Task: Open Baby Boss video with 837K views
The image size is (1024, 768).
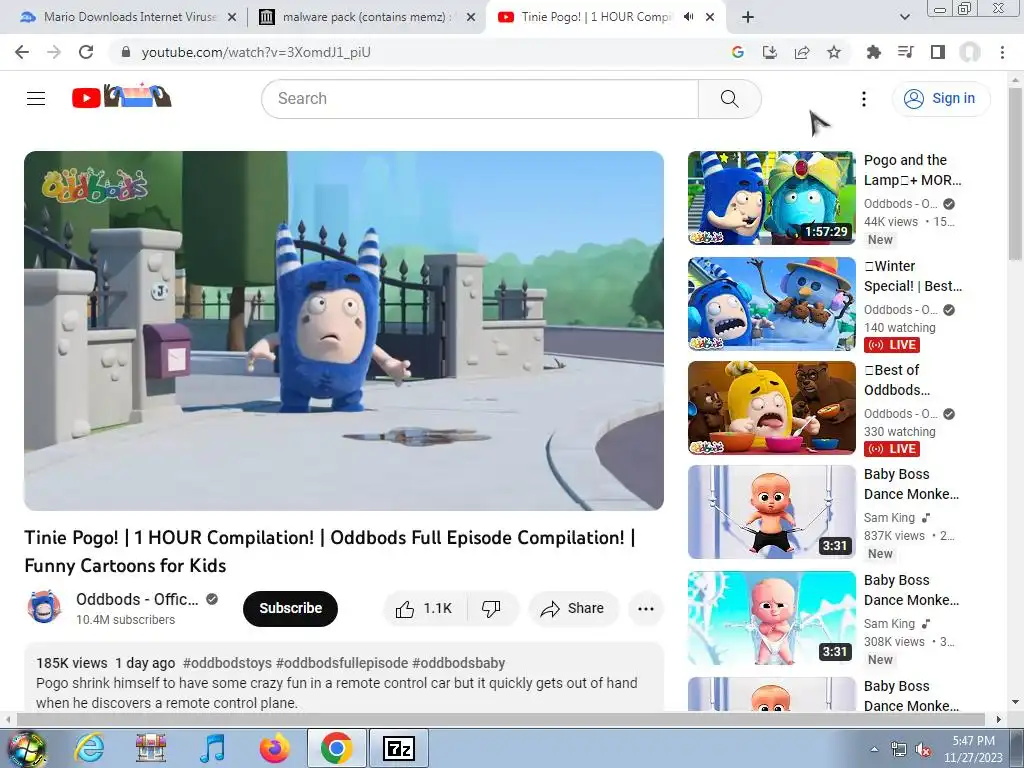Action: [x=771, y=512]
